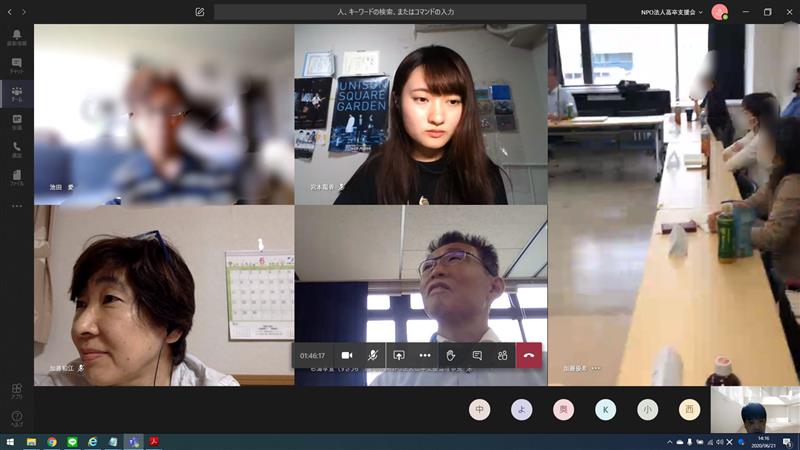Show the participants list
This screenshot has width=800, height=450.
pos(503,355)
